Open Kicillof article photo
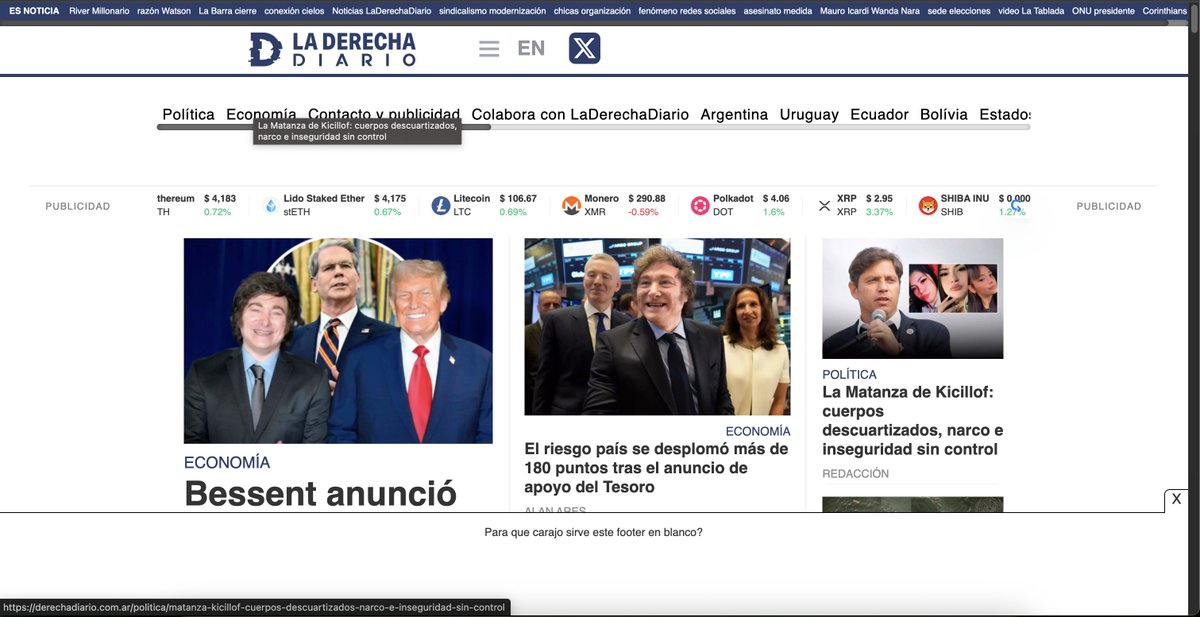1200x617 pixels. coord(912,298)
